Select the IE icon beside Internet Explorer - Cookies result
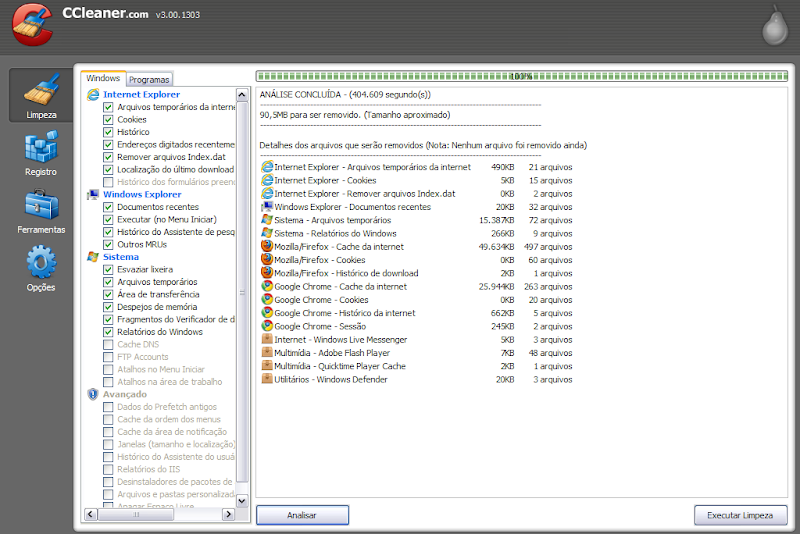Image resolution: width=800 pixels, height=534 pixels. tap(267, 180)
